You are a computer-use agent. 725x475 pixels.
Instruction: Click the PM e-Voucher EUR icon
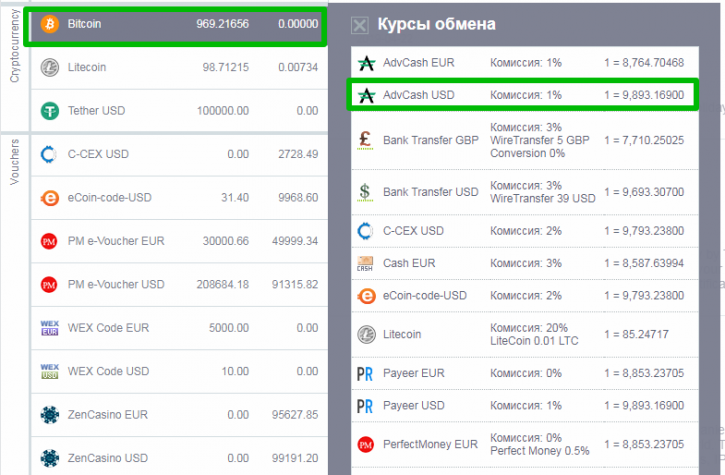pyautogui.click(x=49, y=241)
